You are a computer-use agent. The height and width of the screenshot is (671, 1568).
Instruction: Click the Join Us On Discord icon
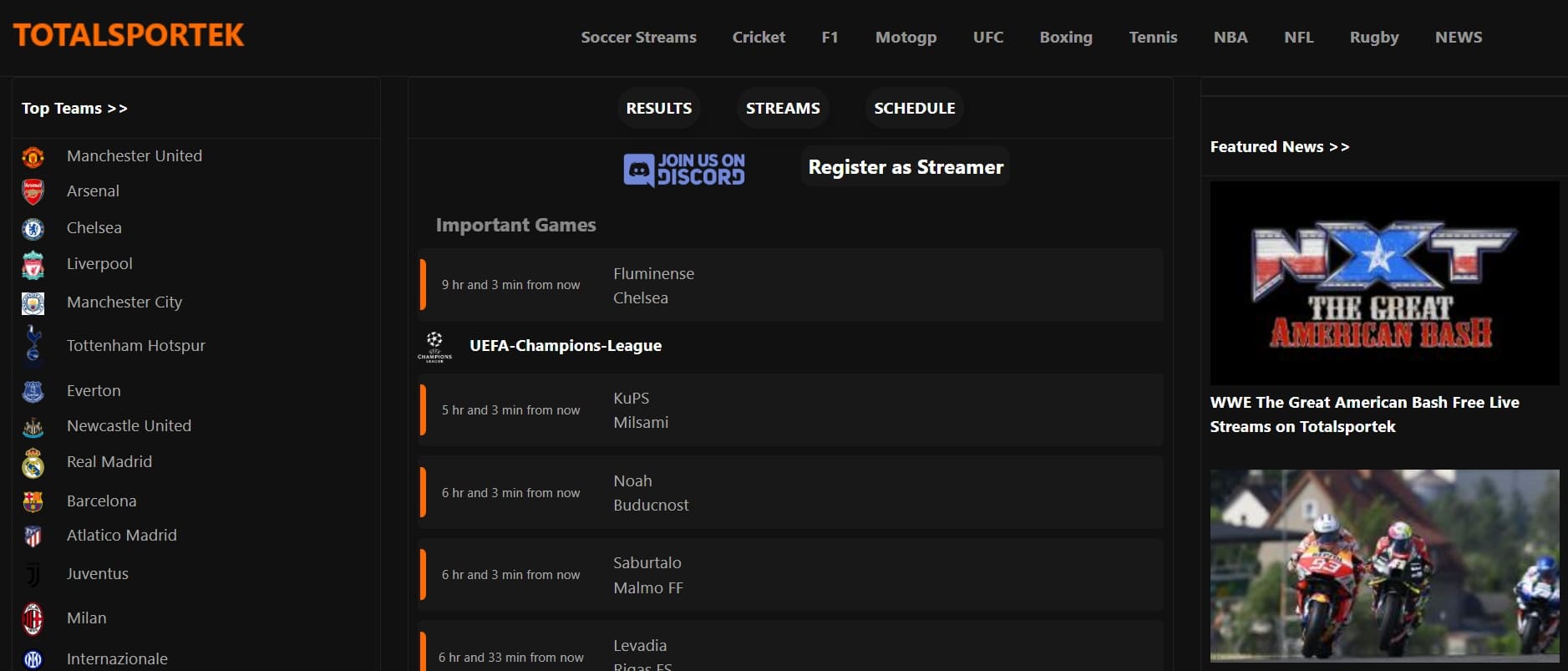[684, 170]
